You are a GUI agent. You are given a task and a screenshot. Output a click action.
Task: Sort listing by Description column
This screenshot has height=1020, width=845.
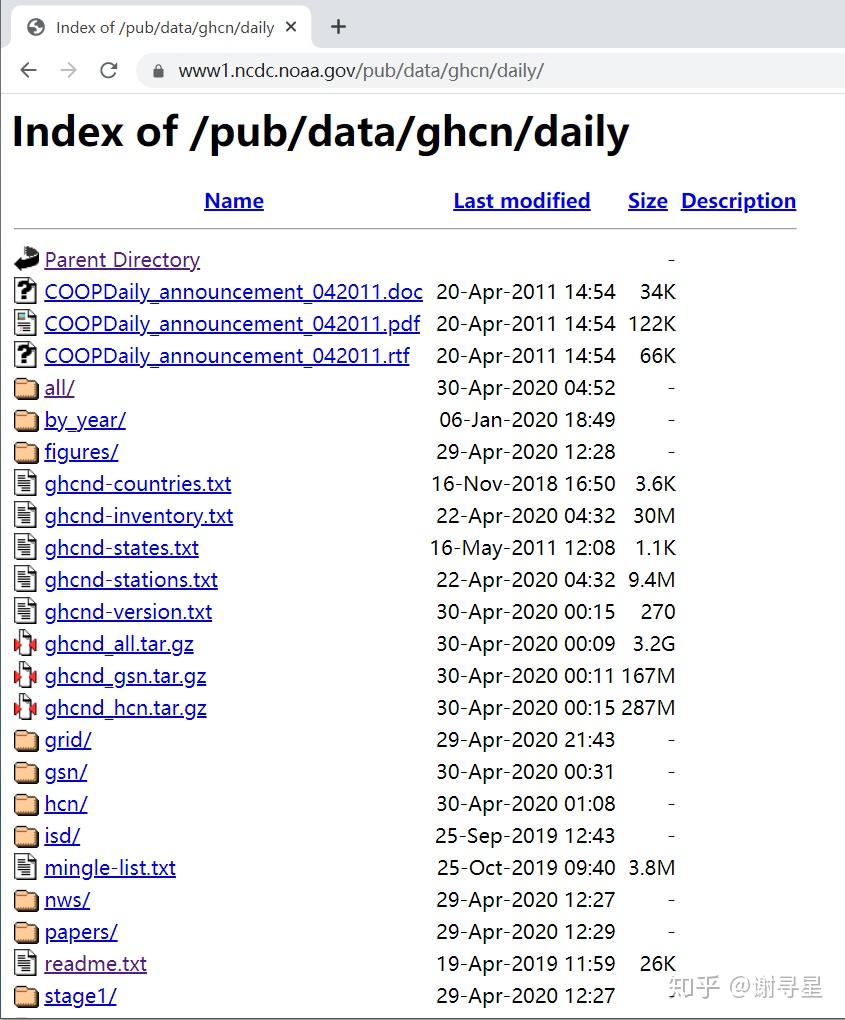point(738,201)
